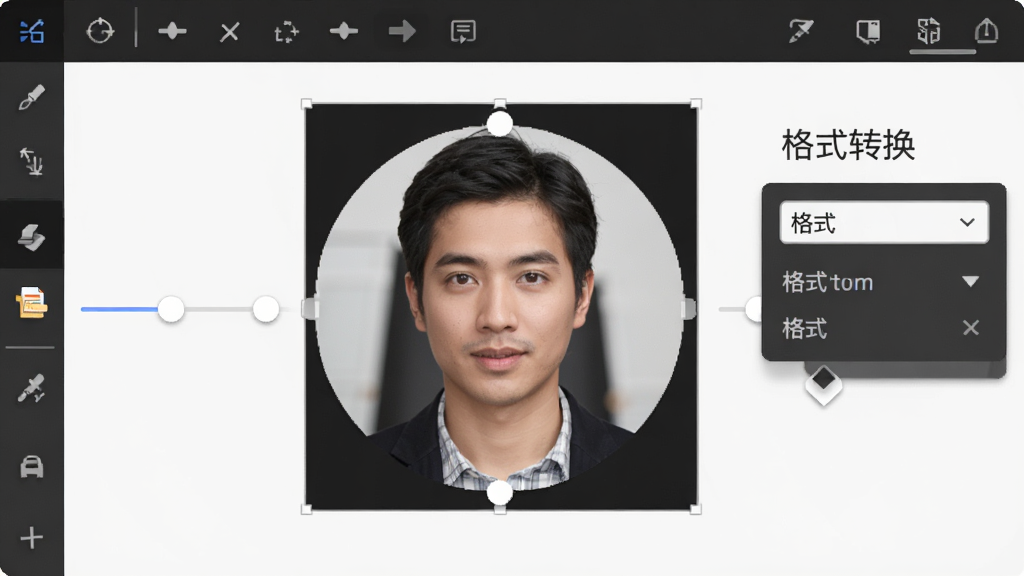Click the top circle handle of crop
The width and height of the screenshot is (1024, 576).
tap(500, 123)
